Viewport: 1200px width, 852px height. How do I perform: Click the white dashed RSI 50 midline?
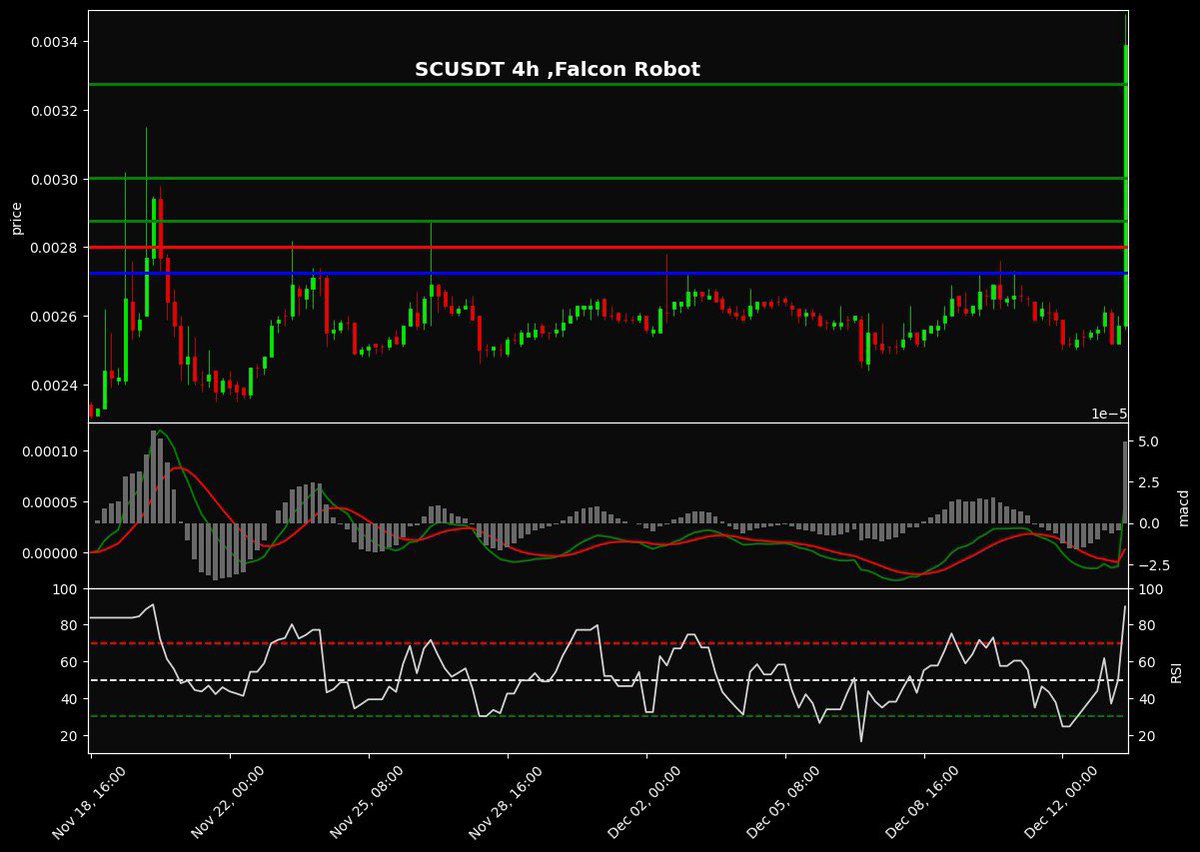(608, 680)
